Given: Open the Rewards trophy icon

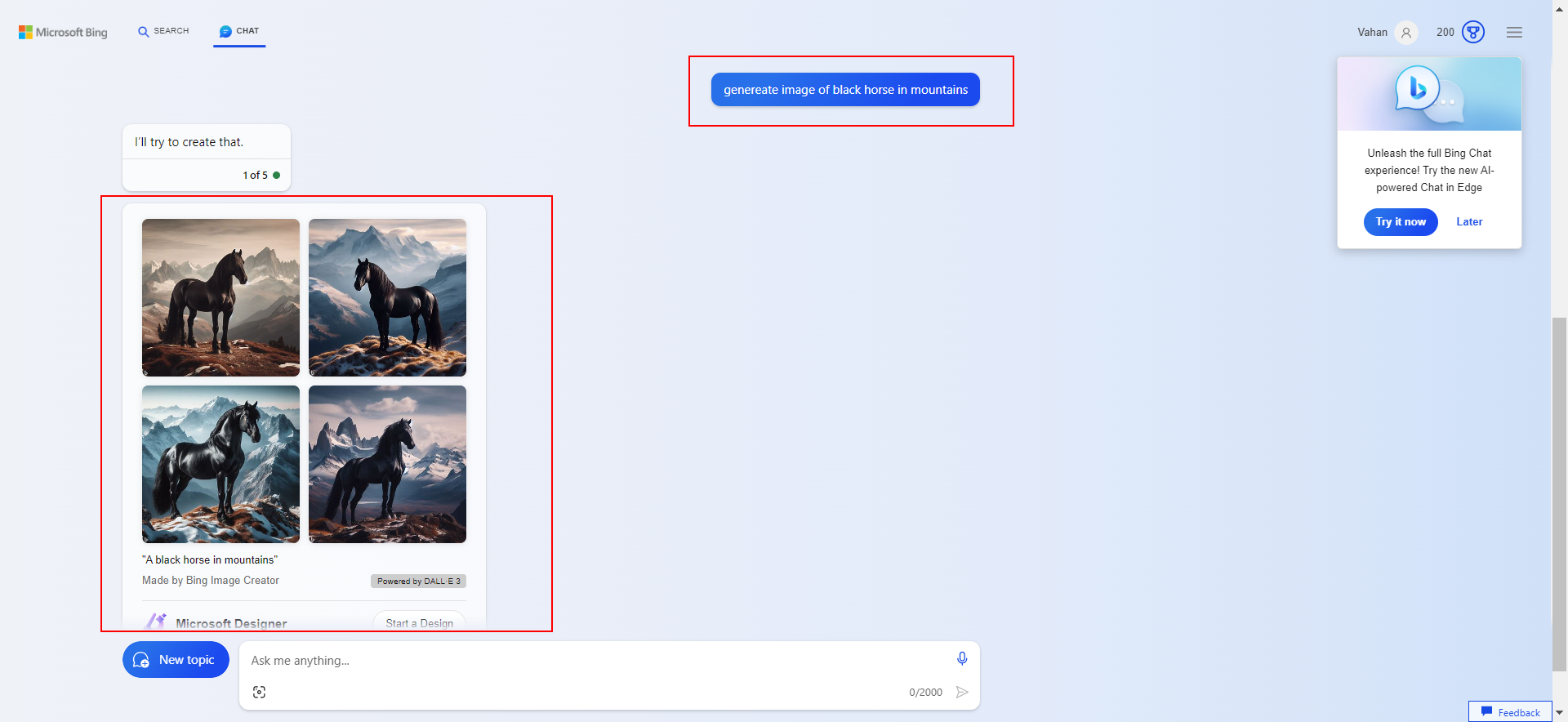Looking at the screenshot, I should click(1472, 33).
